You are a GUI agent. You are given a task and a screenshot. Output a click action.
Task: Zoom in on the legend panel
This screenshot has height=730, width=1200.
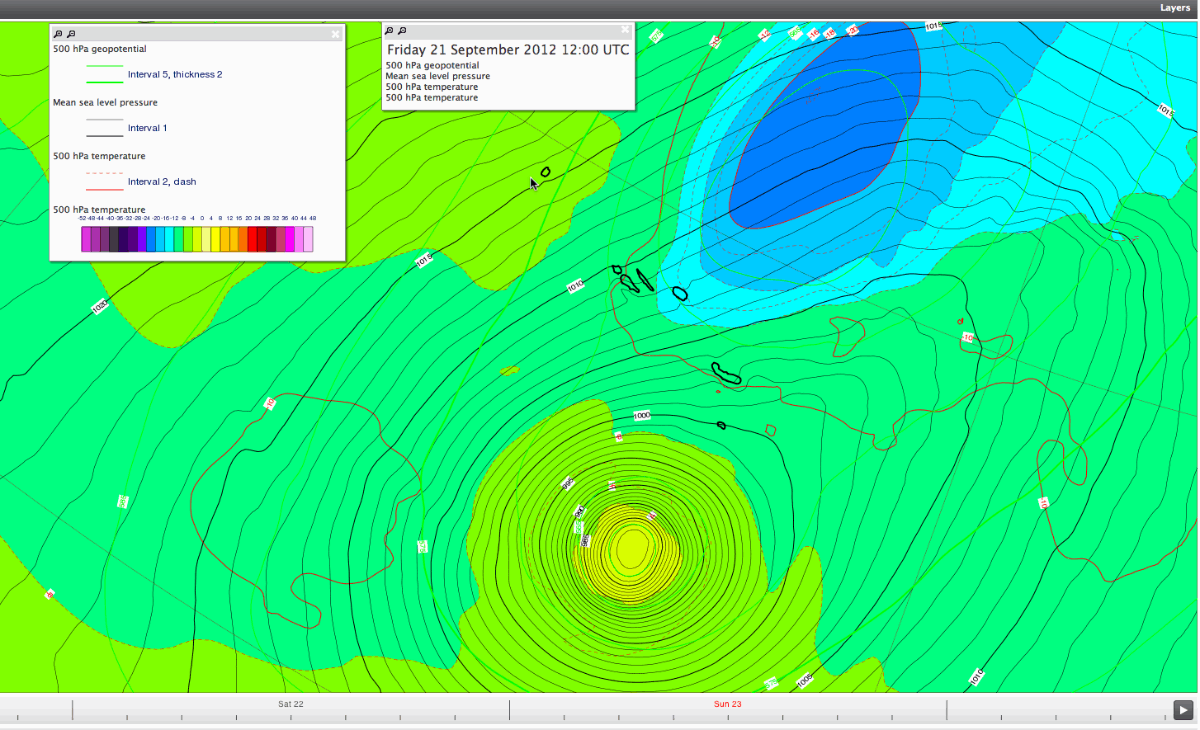[58, 34]
